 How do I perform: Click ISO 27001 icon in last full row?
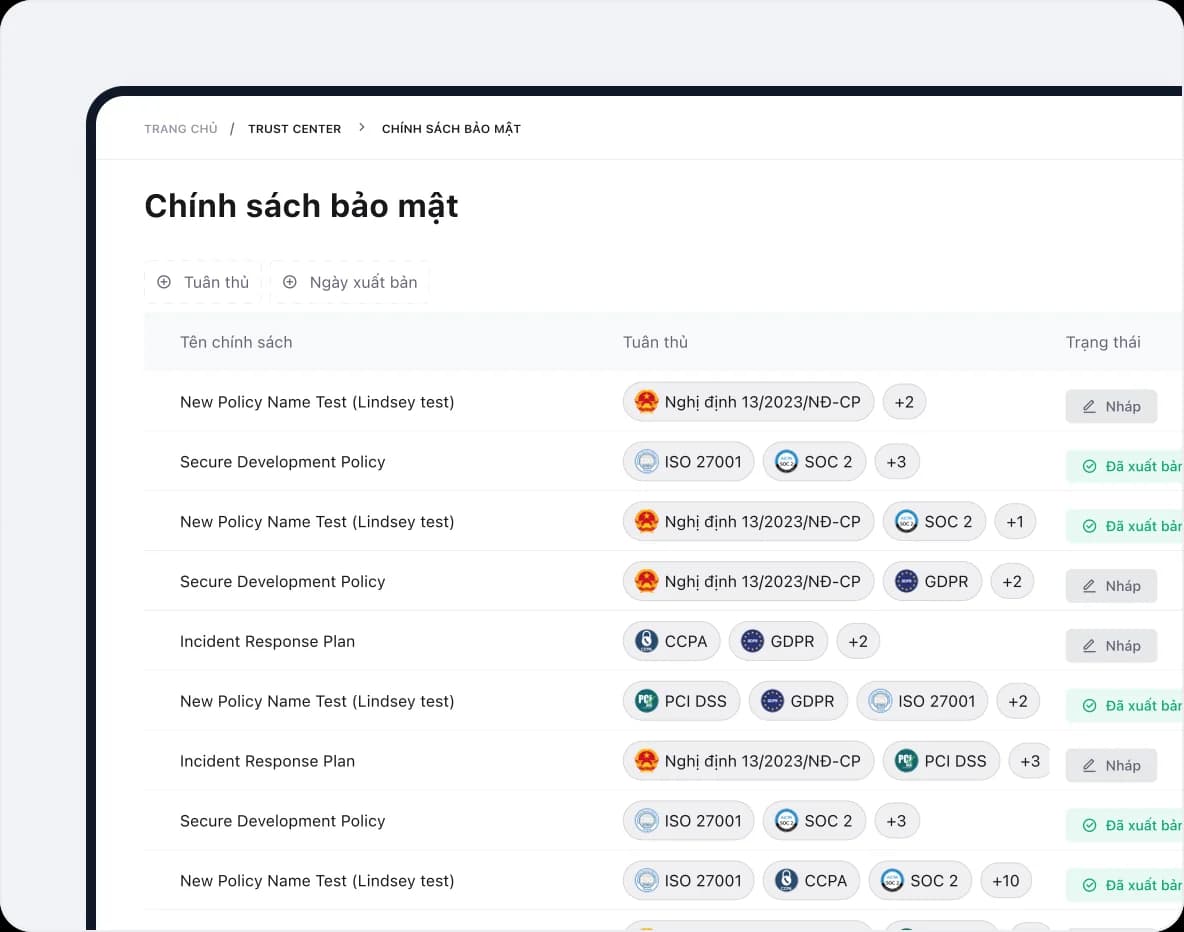646,881
